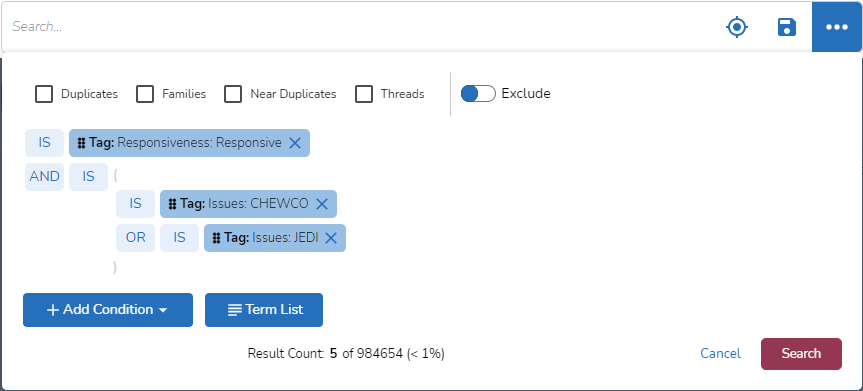Screen dimensions: 863x391
Task: Click drag handle on CHEWCO tag
Action: pyautogui.click(x=172, y=204)
